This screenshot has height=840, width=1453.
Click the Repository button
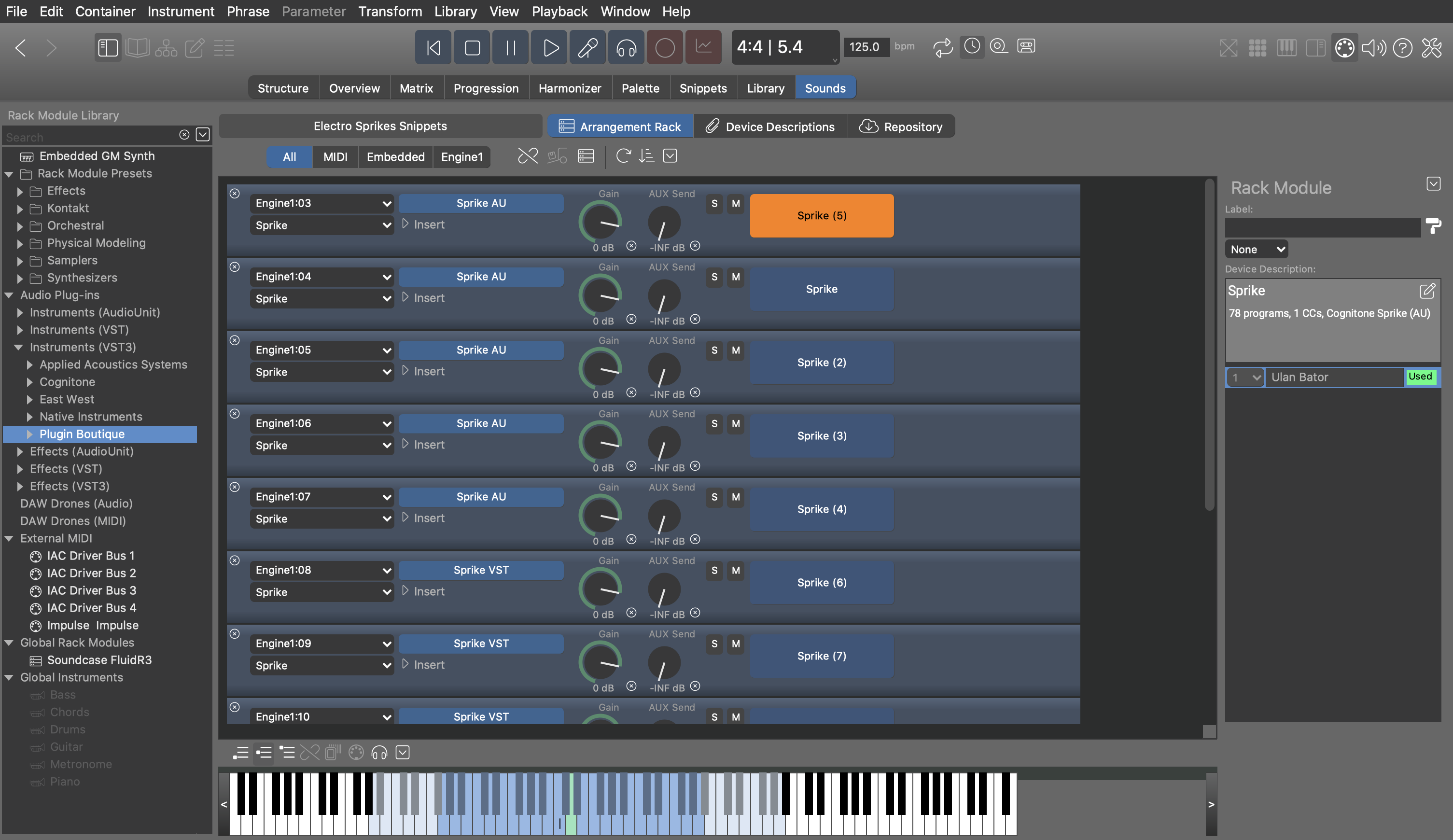point(901,127)
